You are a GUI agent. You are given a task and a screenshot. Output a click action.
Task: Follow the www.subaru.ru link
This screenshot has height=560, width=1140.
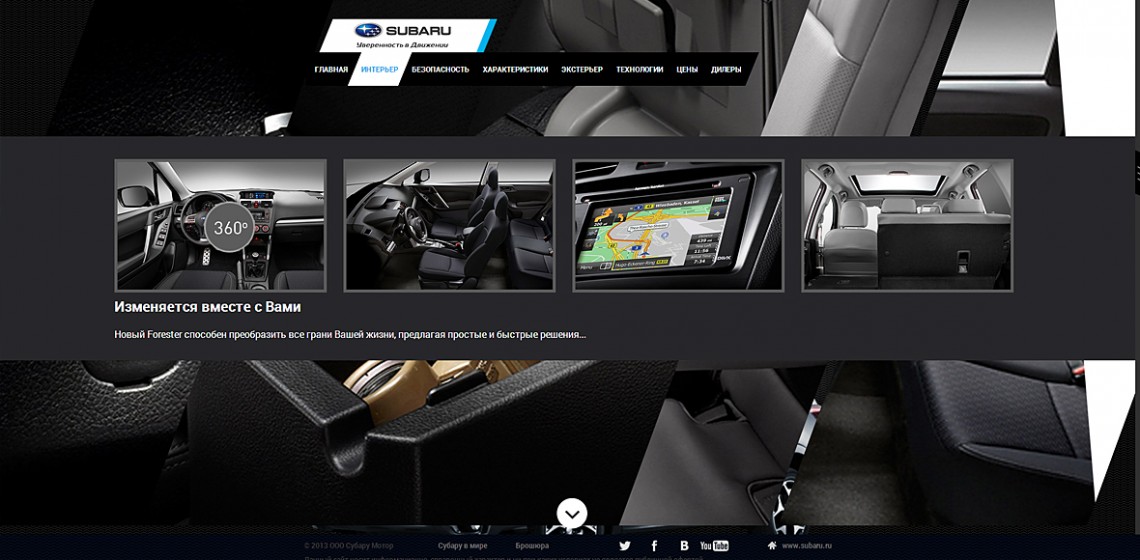[x=807, y=545]
